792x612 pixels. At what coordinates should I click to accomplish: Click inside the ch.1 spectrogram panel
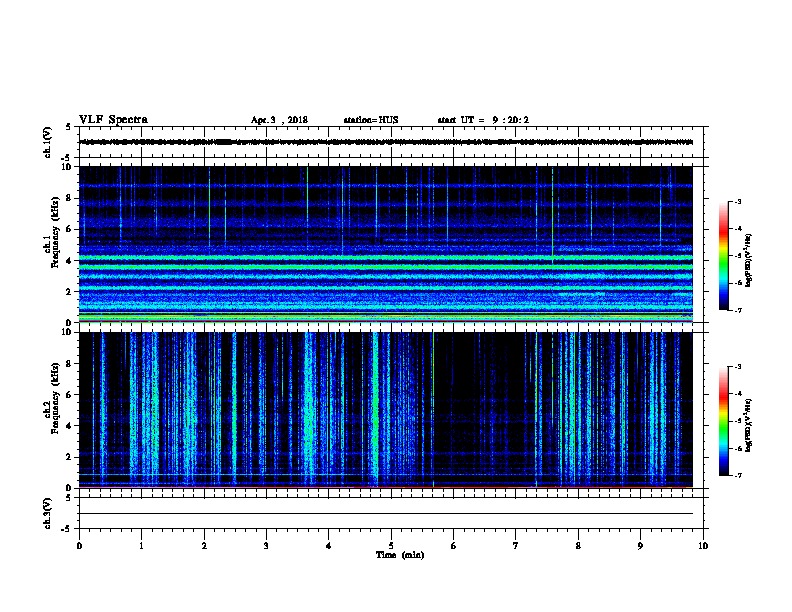coord(386,244)
